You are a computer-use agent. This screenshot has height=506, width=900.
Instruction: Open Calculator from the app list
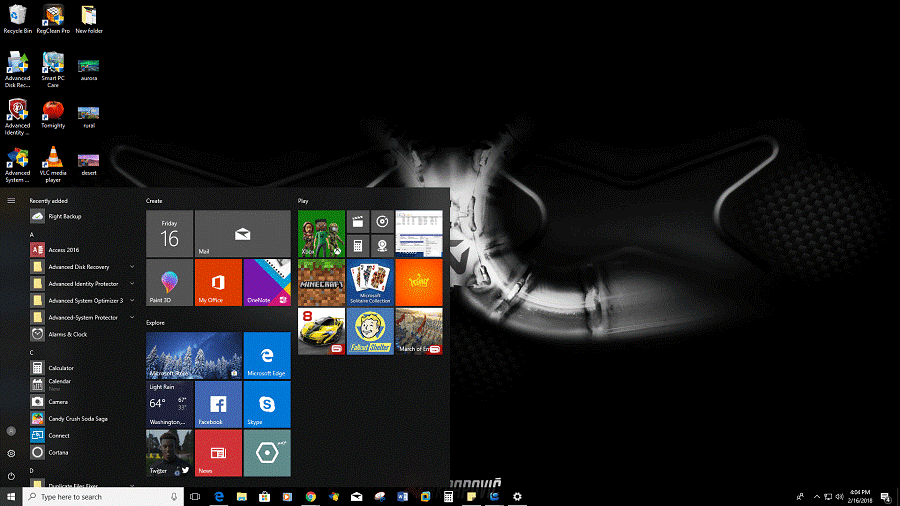(61, 368)
